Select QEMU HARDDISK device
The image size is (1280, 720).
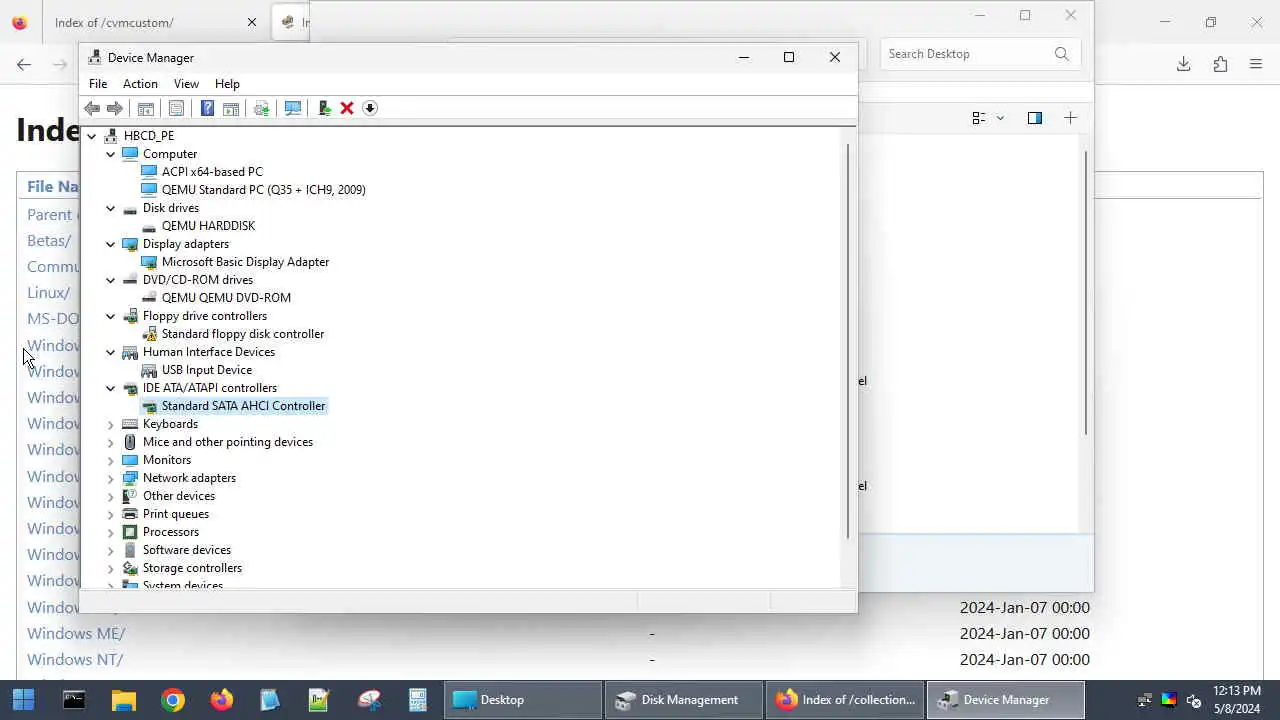(x=208, y=226)
